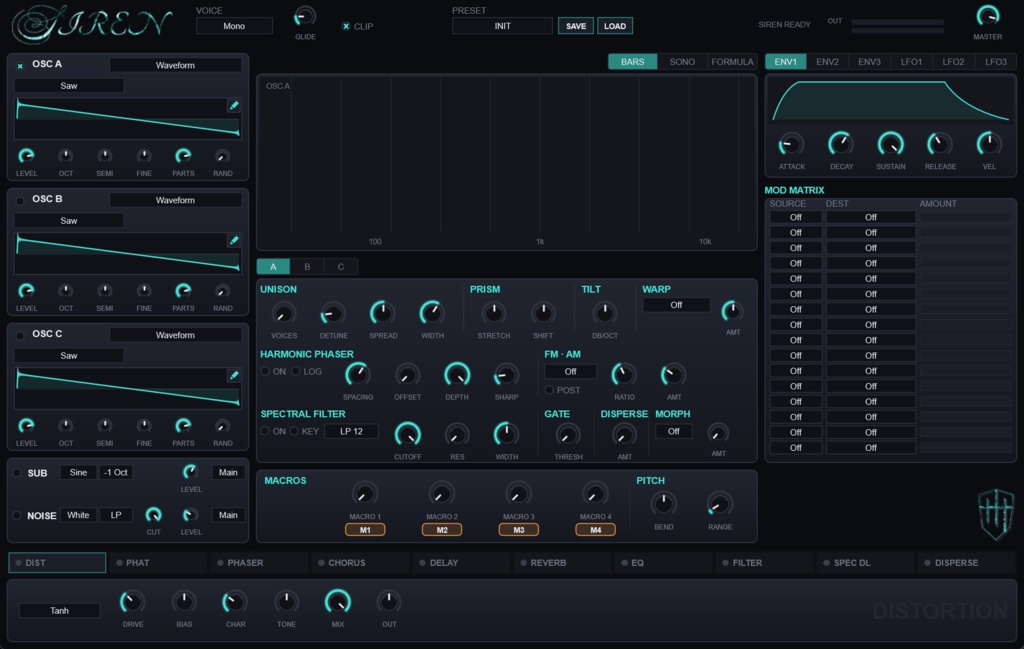This screenshot has width=1024, height=649.
Task: Enable Harmonic Phaser LOG mode
Action: [296, 372]
